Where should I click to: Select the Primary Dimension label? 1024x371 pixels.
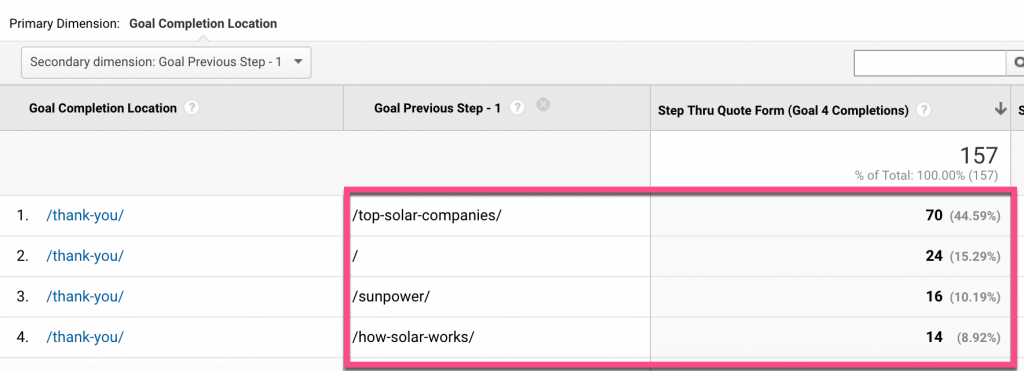coord(64,24)
